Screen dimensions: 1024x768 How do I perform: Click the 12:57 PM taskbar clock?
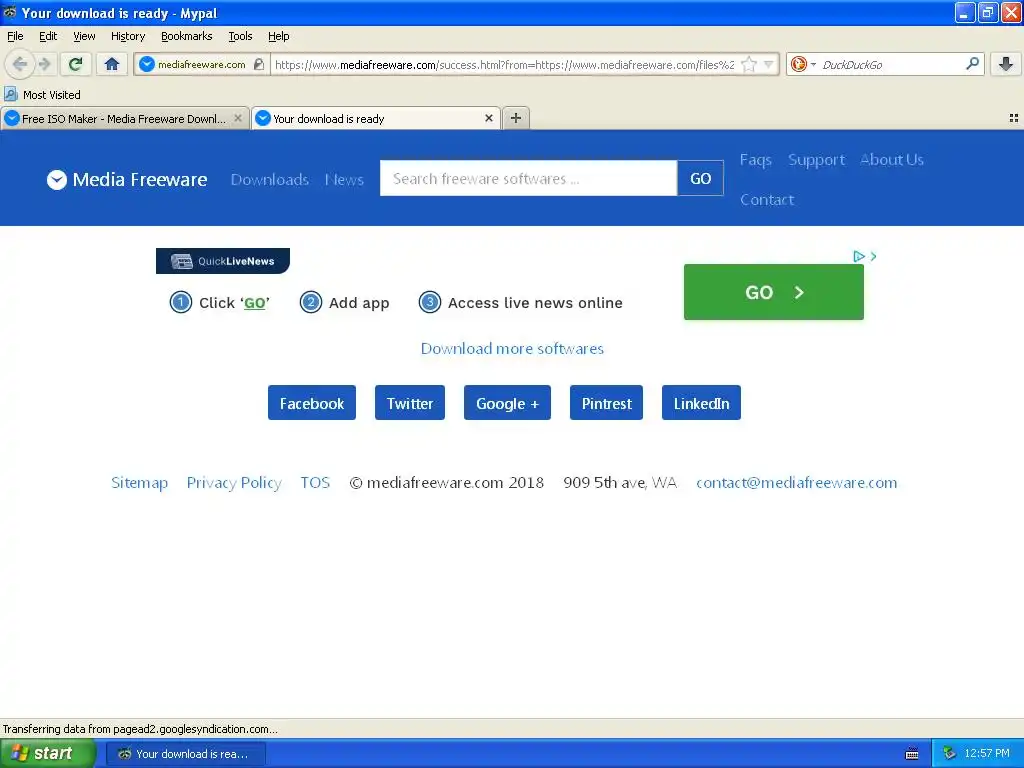click(x=986, y=754)
